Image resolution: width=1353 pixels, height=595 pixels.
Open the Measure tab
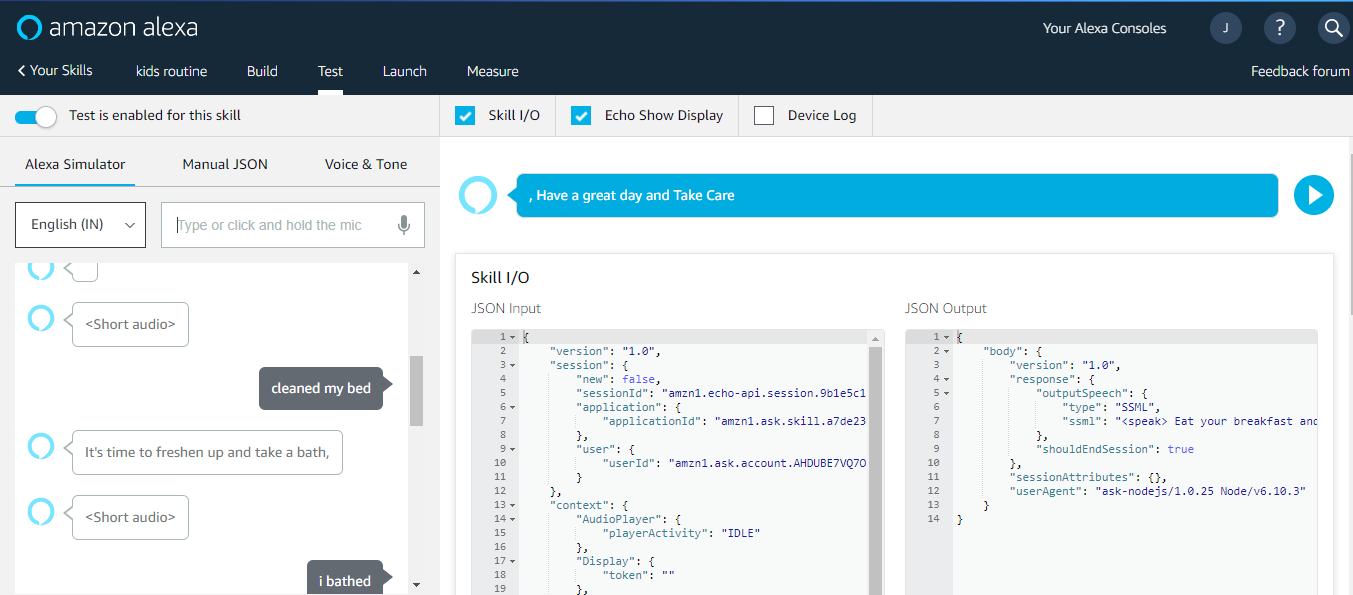(493, 71)
